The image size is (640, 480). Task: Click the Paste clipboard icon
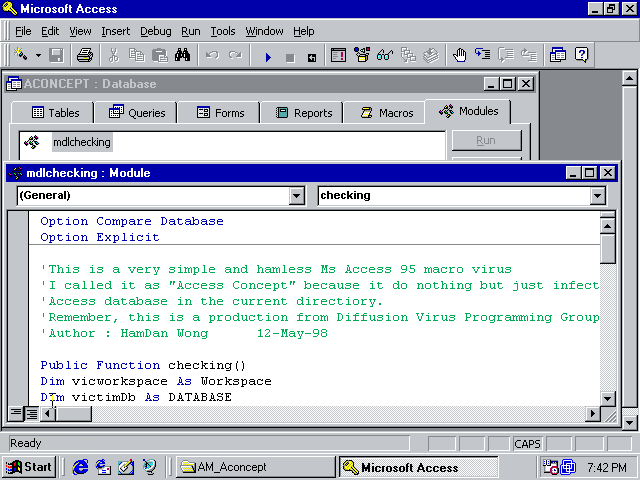[x=160, y=55]
